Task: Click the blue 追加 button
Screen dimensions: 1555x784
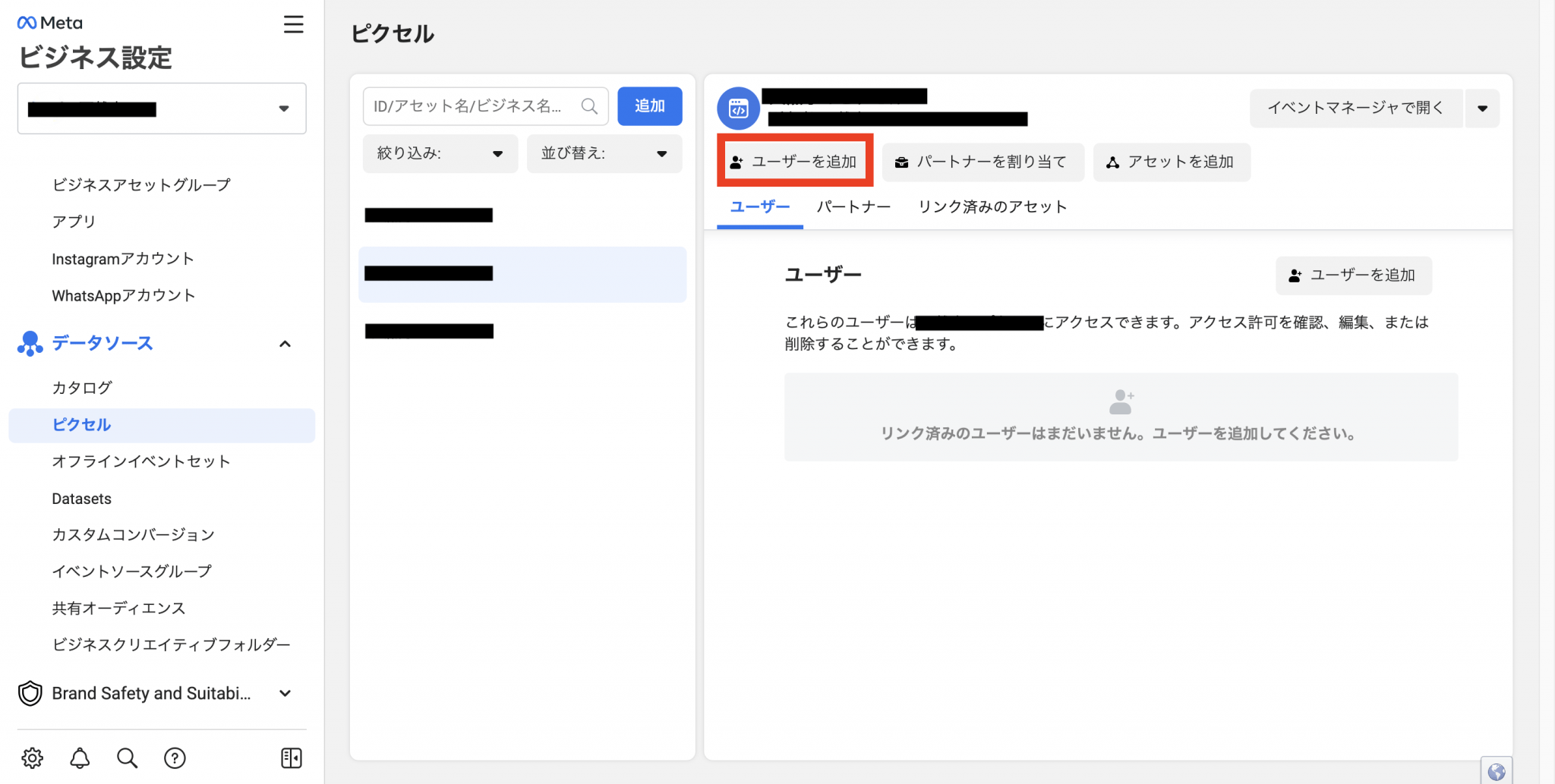Action: [649, 106]
